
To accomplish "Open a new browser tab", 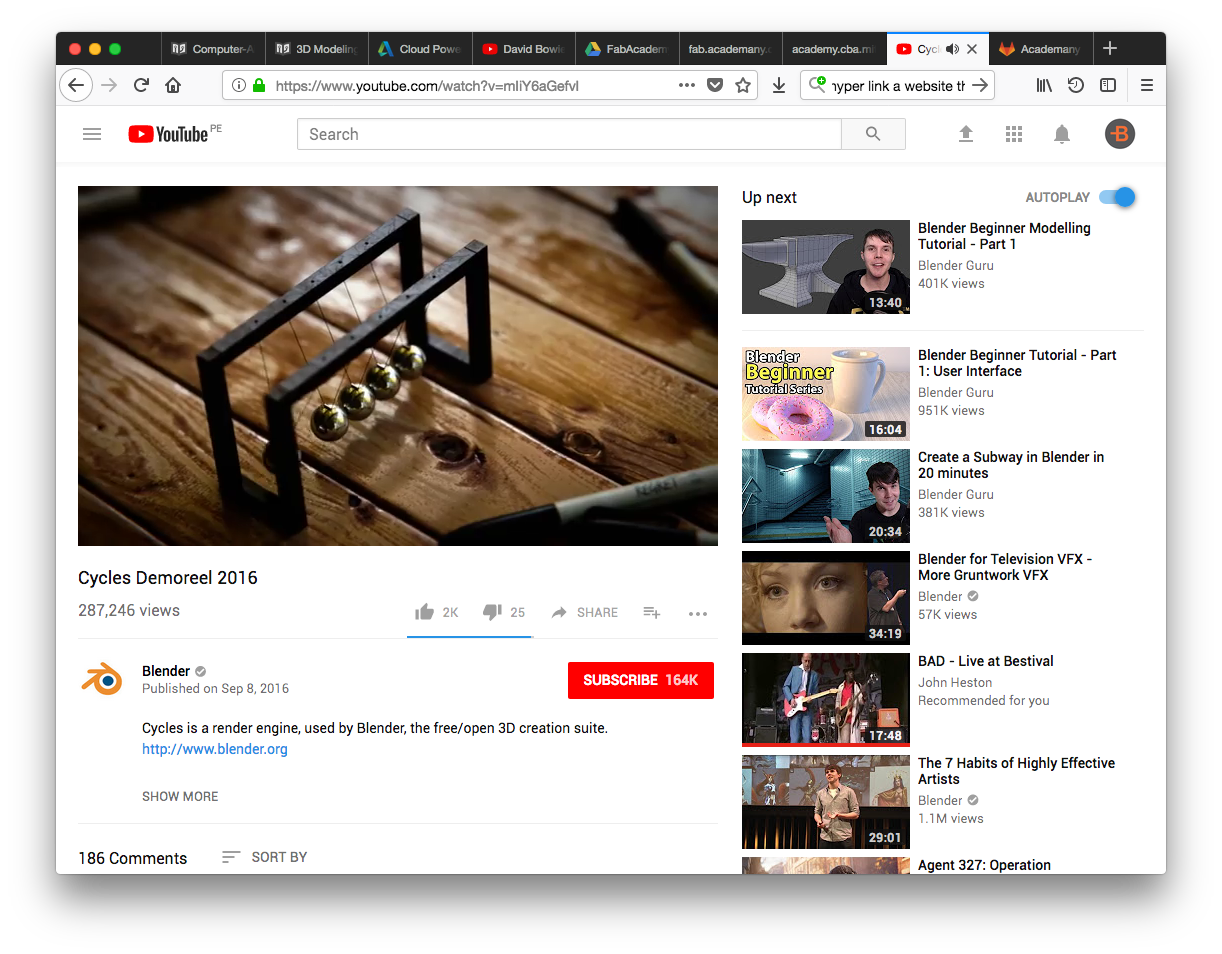I will (1110, 49).
